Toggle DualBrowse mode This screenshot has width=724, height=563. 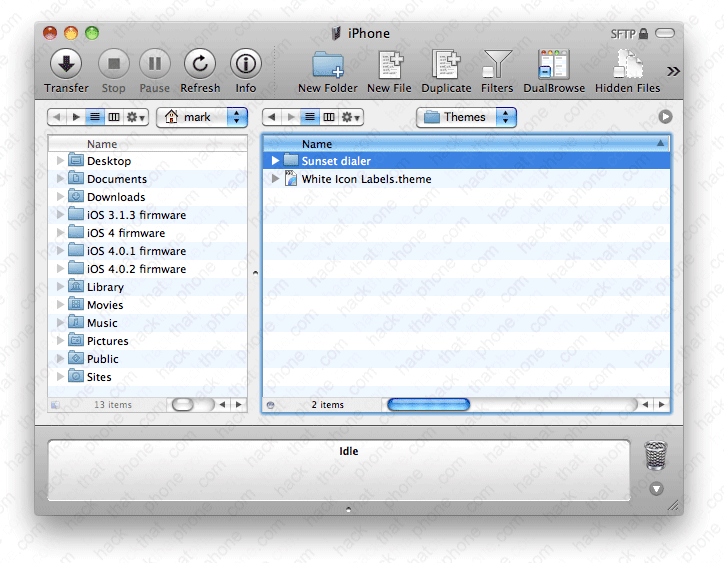coord(553,65)
